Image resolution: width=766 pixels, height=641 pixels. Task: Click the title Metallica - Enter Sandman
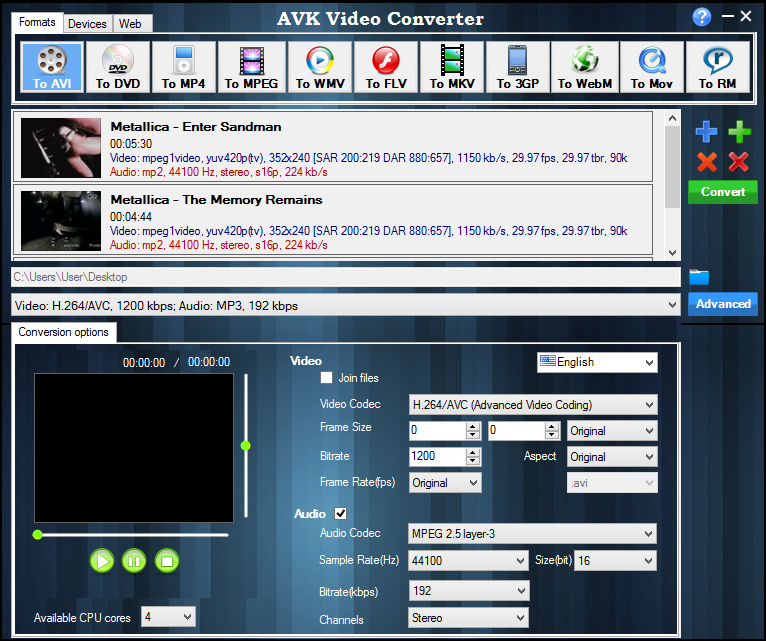pyautogui.click(x=196, y=127)
